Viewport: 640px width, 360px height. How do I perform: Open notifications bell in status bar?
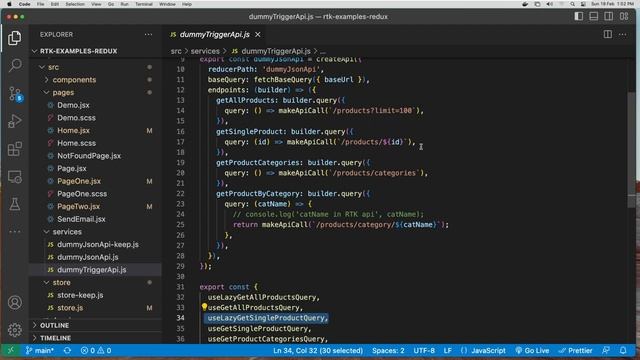pyautogui.click(x=623, y=351)
